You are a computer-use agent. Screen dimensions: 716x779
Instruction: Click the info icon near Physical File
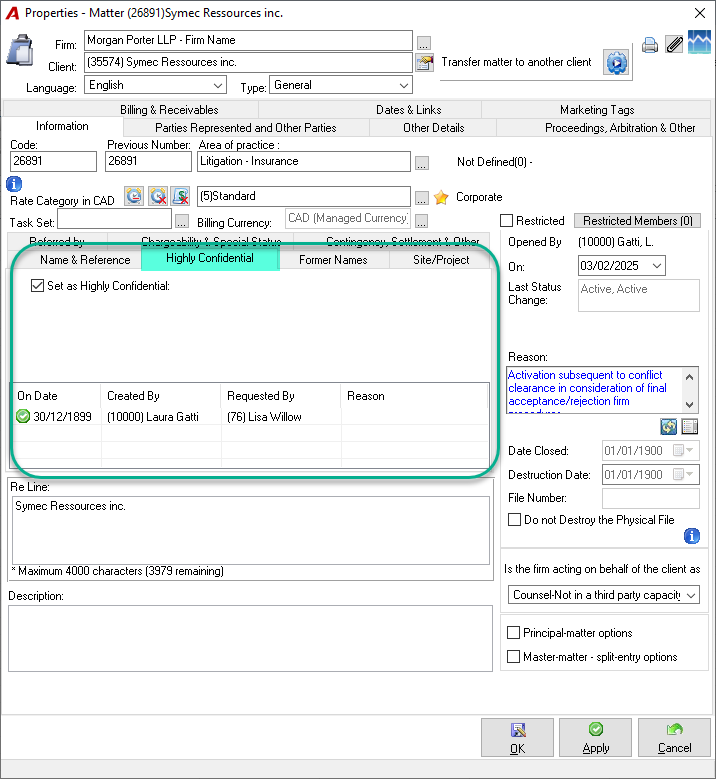[692, 536]
